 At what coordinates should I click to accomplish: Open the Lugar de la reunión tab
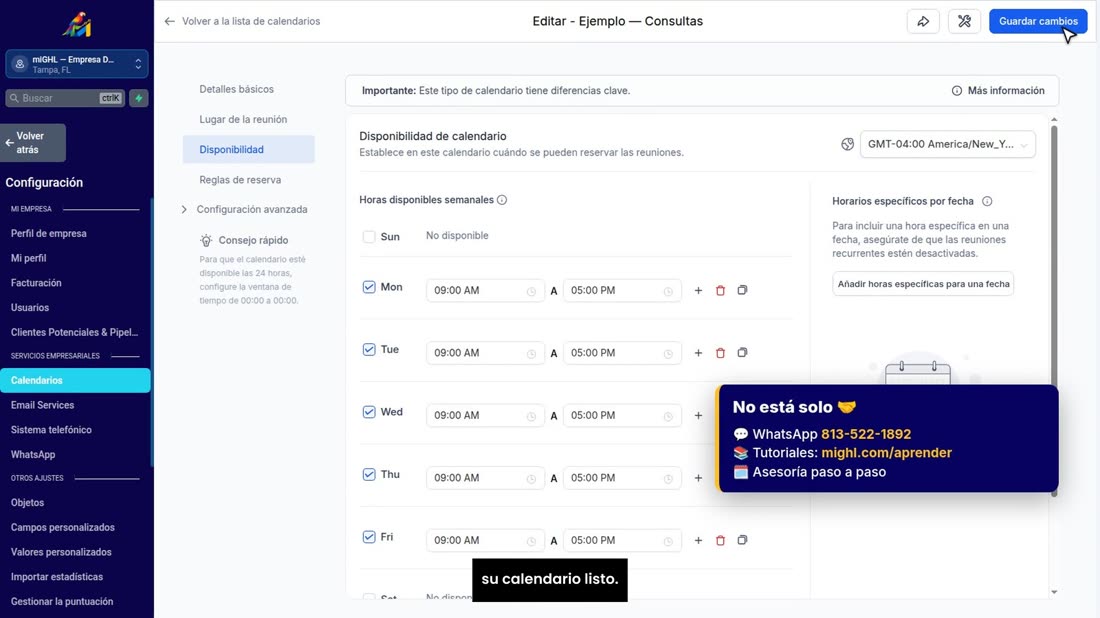tap(243, 119)
